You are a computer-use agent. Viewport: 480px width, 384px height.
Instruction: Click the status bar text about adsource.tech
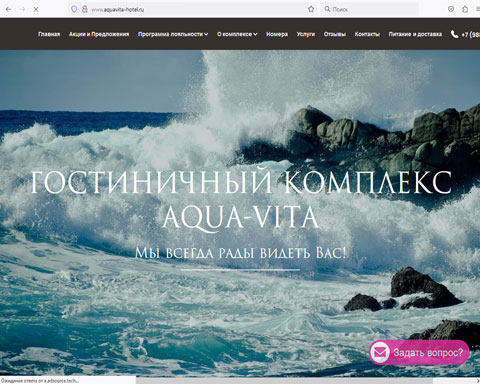tap(40, 380)
